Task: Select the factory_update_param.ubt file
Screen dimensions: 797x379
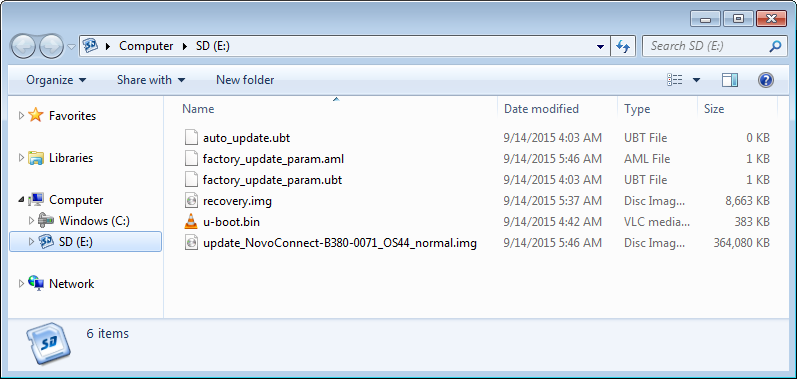Action: click(x=272, y=180)
